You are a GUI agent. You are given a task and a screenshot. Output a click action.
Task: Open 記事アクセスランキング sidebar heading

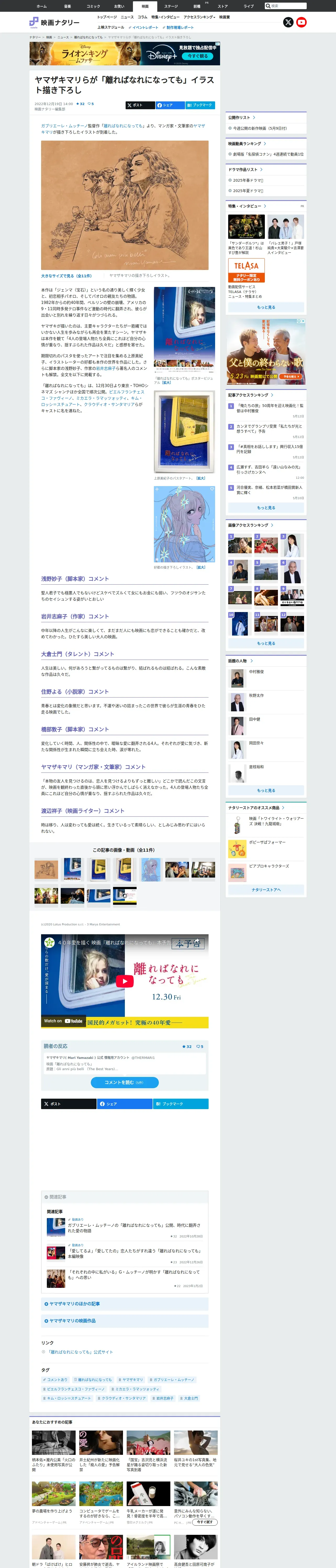point(251,395)
